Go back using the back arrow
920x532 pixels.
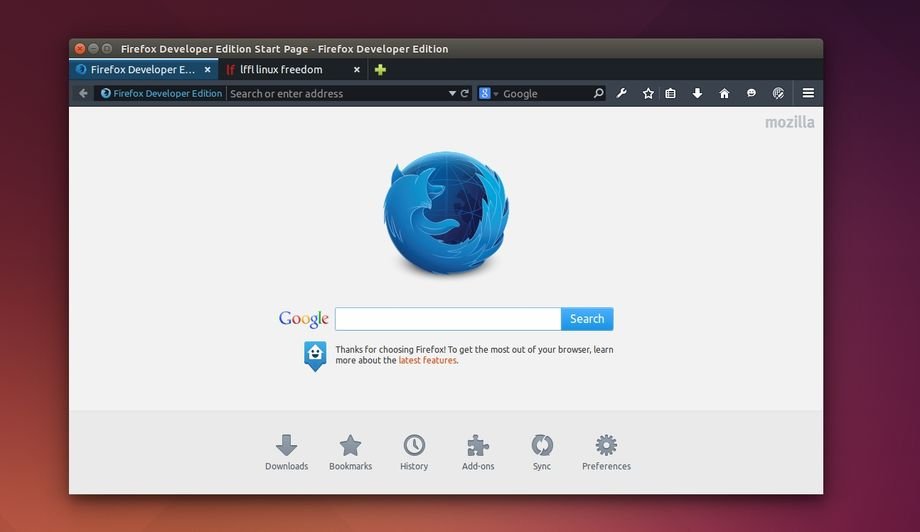[83, 93]
